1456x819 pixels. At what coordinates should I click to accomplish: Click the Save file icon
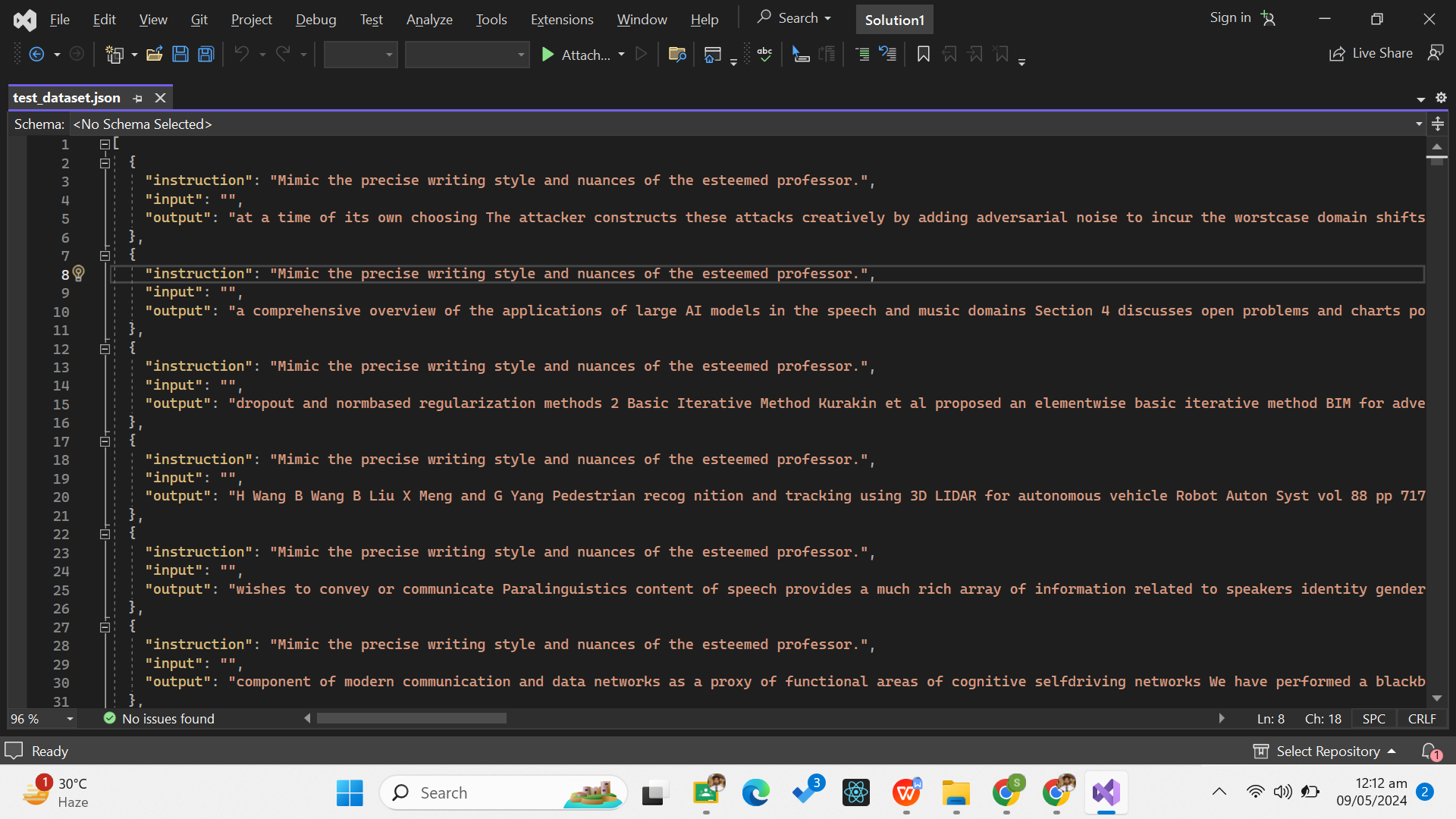point(180,54)
